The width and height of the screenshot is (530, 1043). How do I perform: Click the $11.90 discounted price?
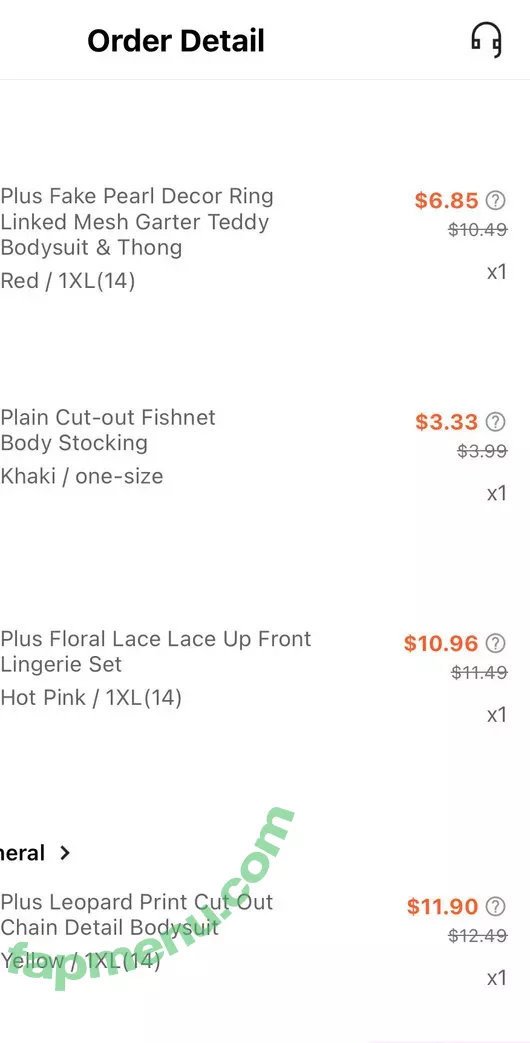coord(442,907)
